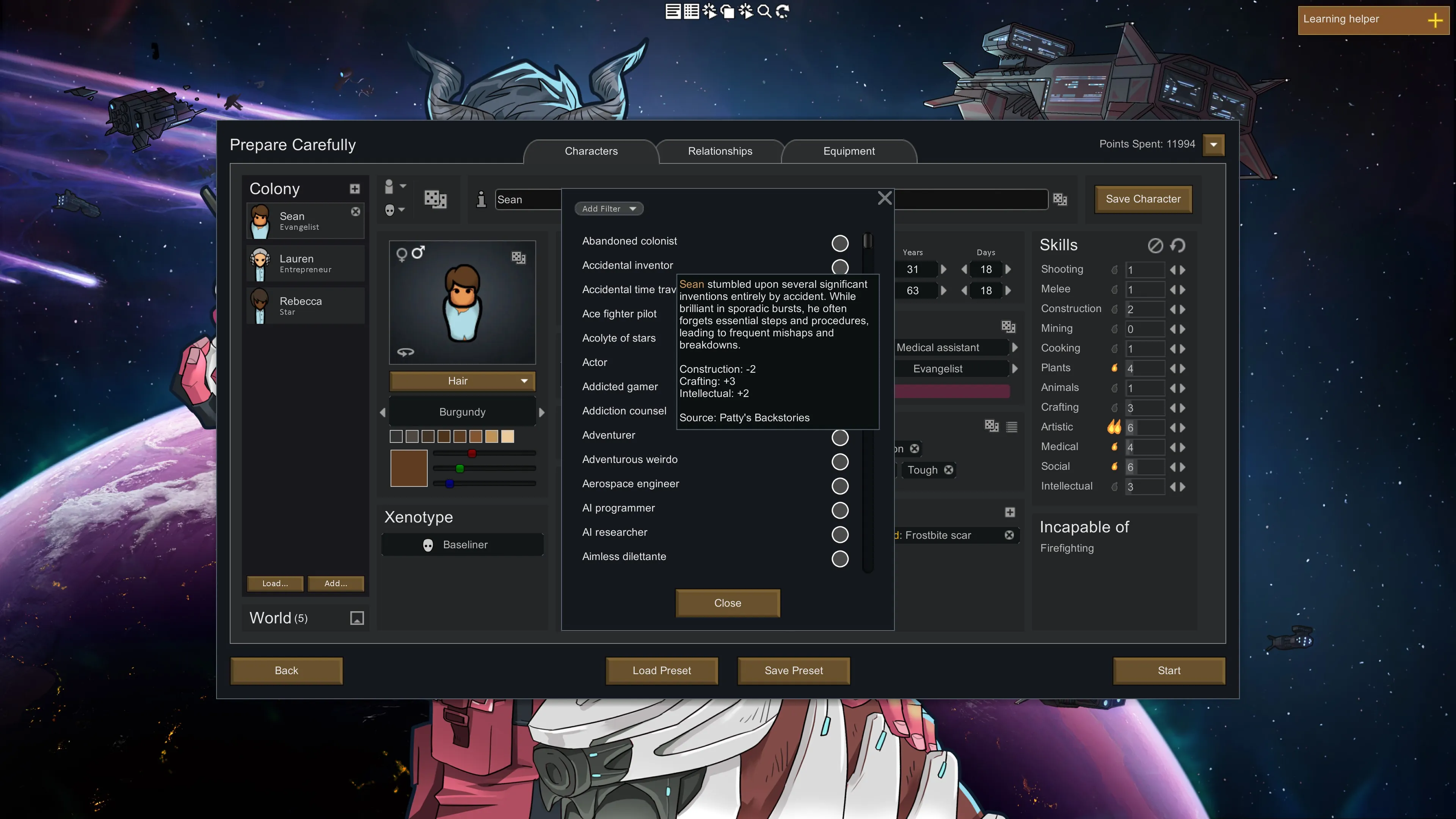Click the randomize character dice icon
Image resolution: width=1456 pixels, height=819 pixels.
(435, 199)
